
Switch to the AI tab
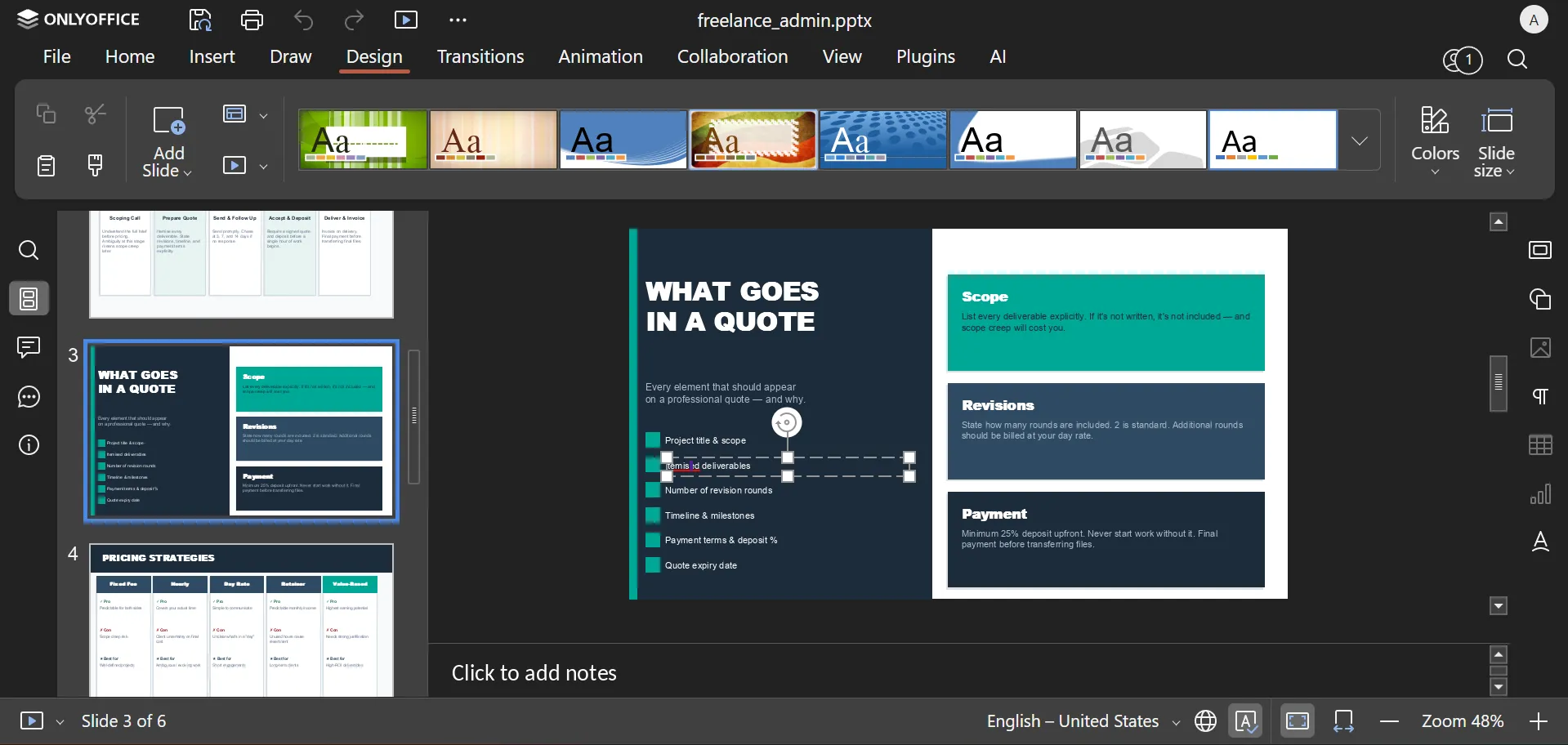(998, 57)
